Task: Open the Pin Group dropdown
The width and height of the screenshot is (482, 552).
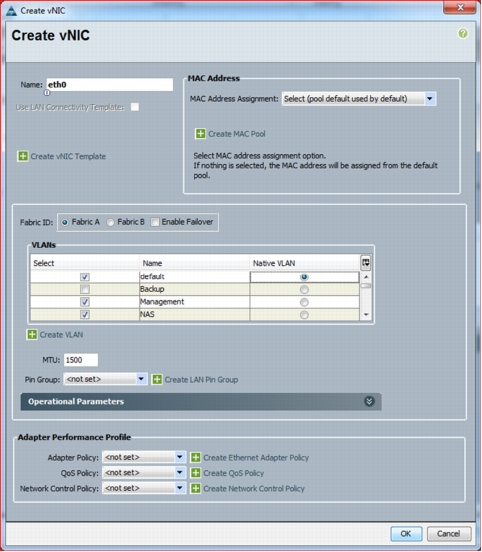Action: (x=105, y=379)
